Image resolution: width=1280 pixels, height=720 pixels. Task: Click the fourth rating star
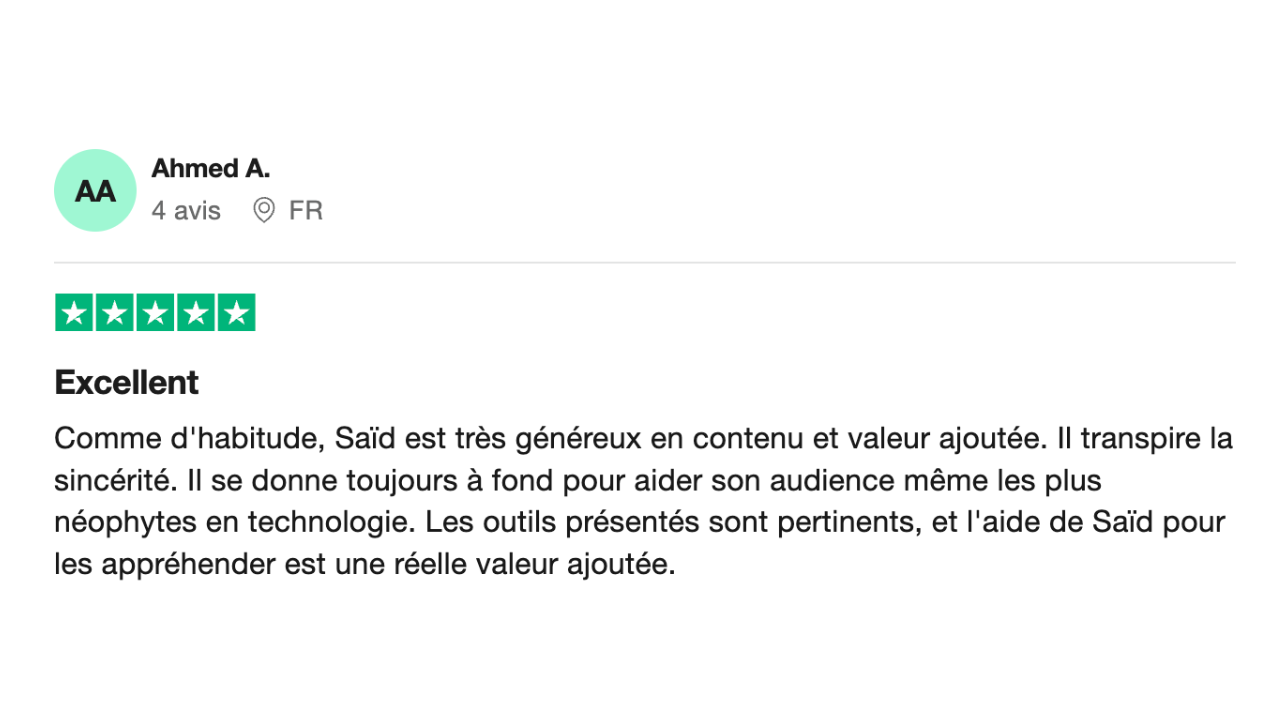click(196, 313)
